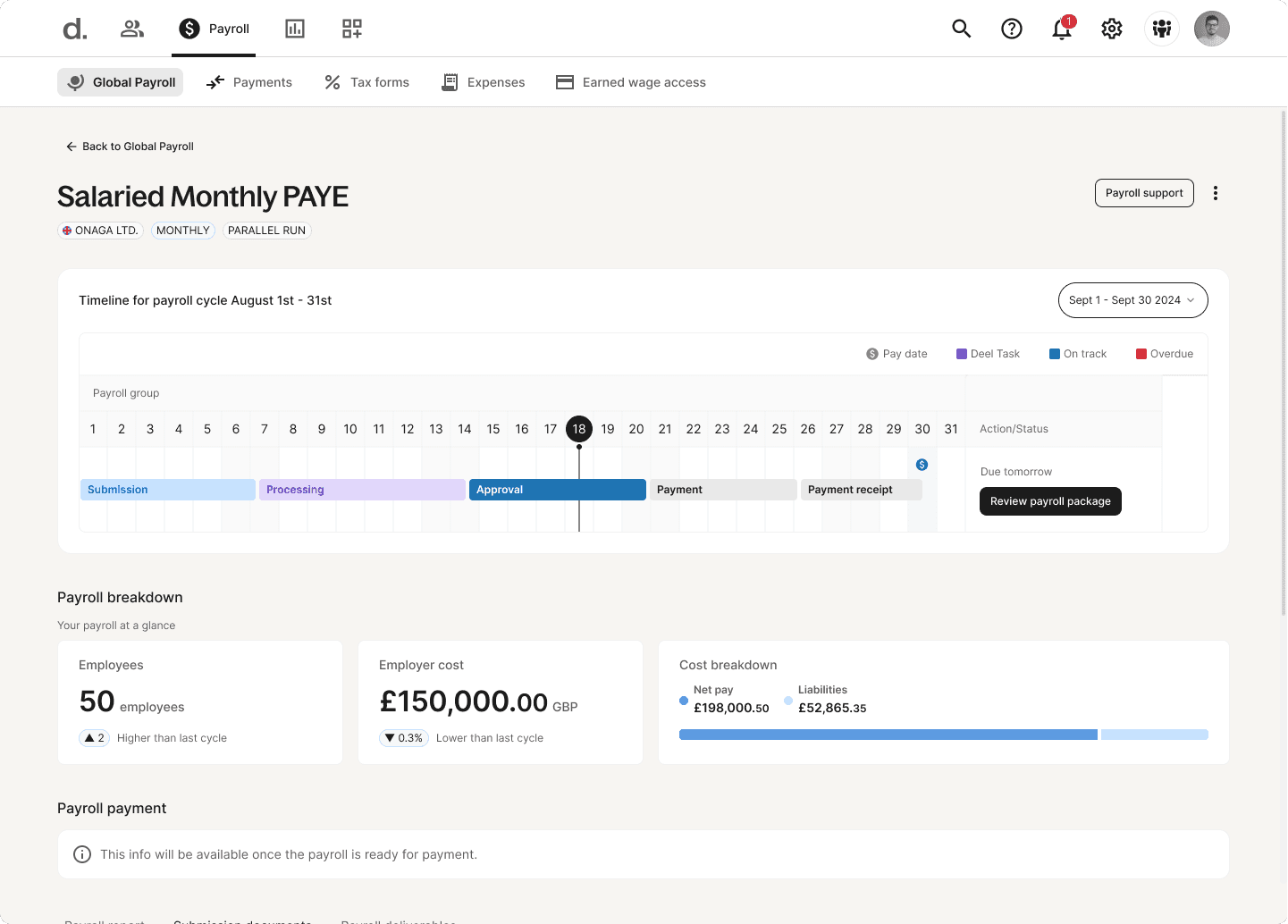Open the three-dot options menu
The image size is (1288, 924).
pyautogui.click(x=1216, y=192)
